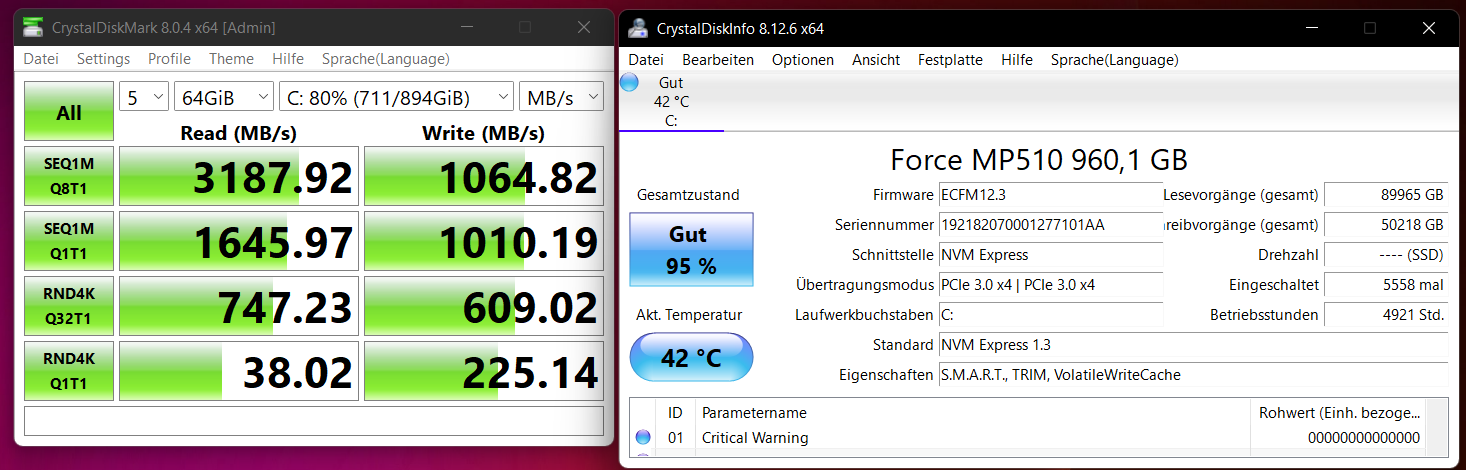The width and height of the screenshot is (1466, 470).
Task: Click the Betriebsstunden value 4921 Std.
Action: [1386, 315]
